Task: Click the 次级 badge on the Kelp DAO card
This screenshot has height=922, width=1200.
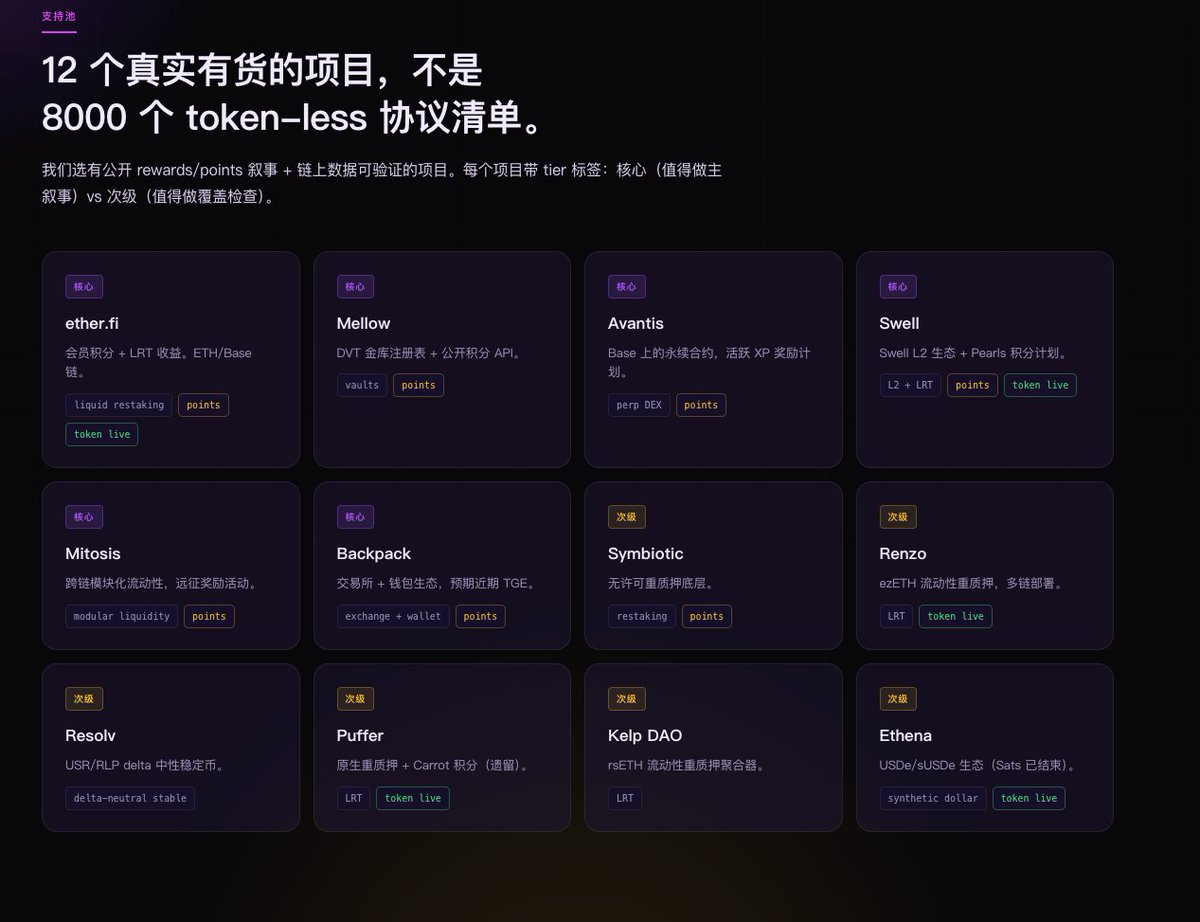Action: pyautogui.click(x=627, y=699)
